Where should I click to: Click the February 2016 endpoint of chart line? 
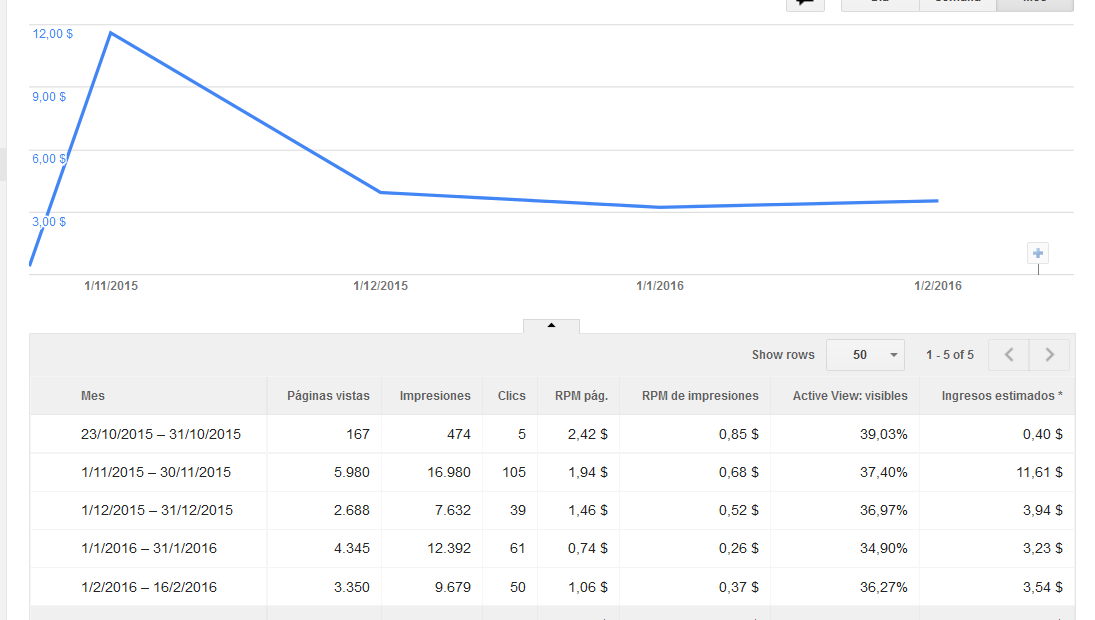937,201
